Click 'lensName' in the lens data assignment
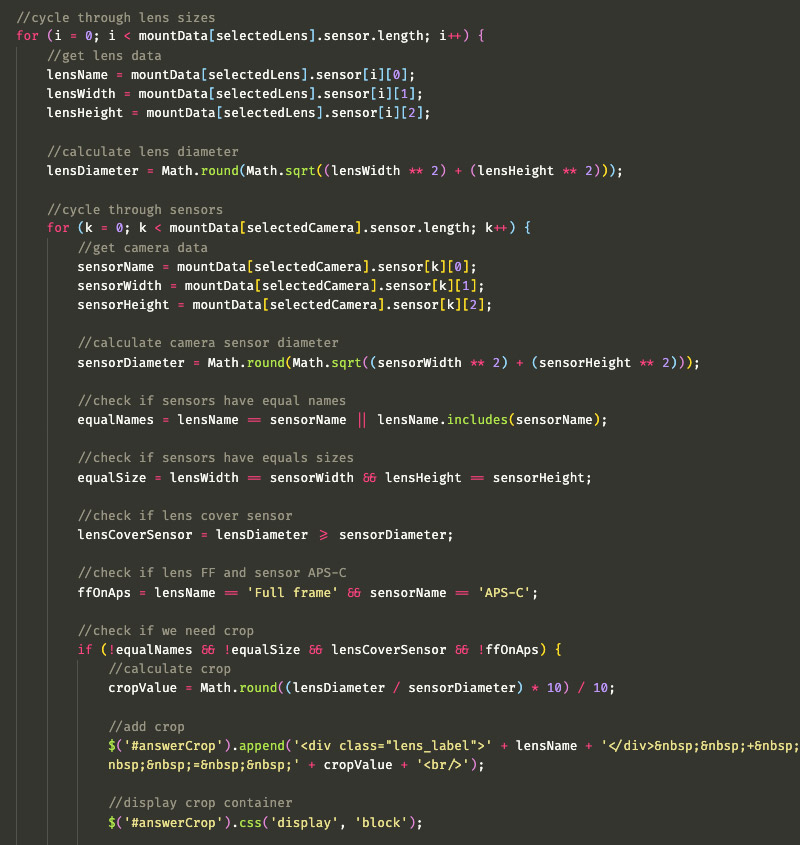The height and width of the screenshot is (845, 800). 77,74
